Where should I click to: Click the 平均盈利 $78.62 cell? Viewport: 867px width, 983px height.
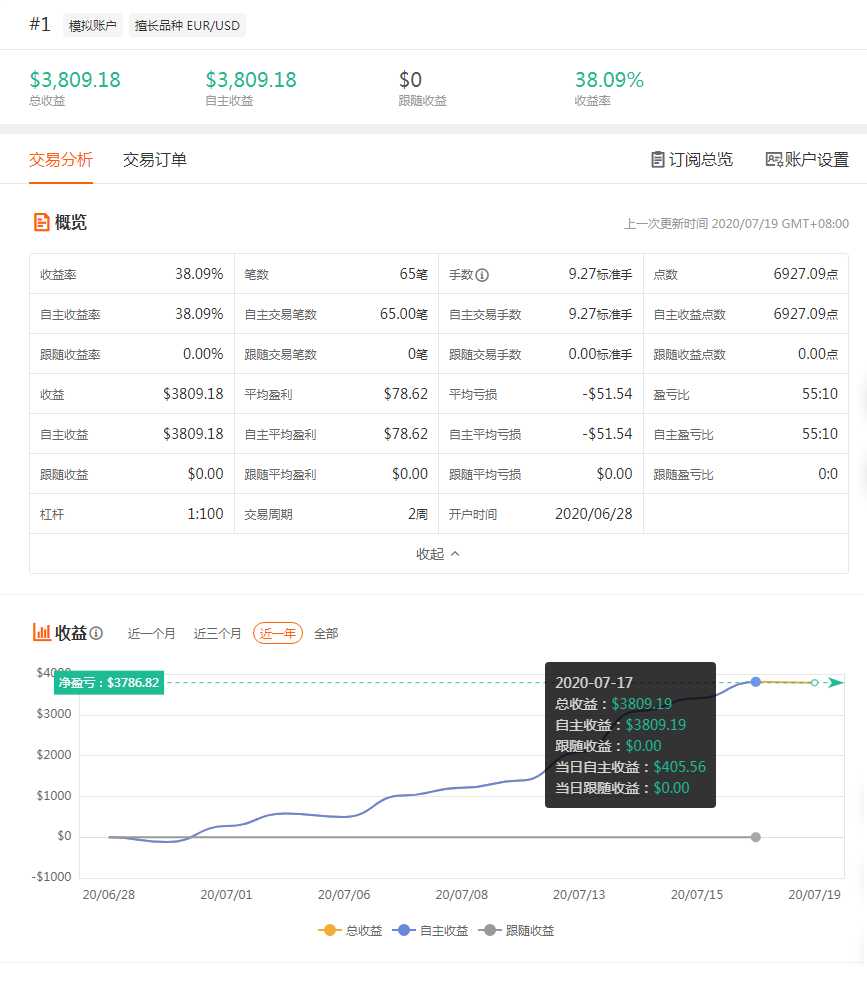pyautogui.click(x=337, y=394)
